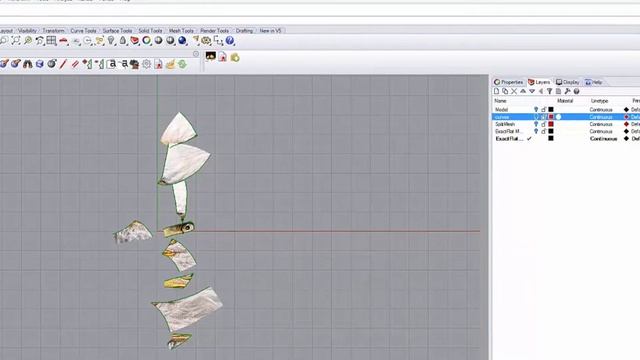Toggle lock icon of ExactFlat M... layer
This screenshot has height=360, width=640.
[x=544, y=131]
